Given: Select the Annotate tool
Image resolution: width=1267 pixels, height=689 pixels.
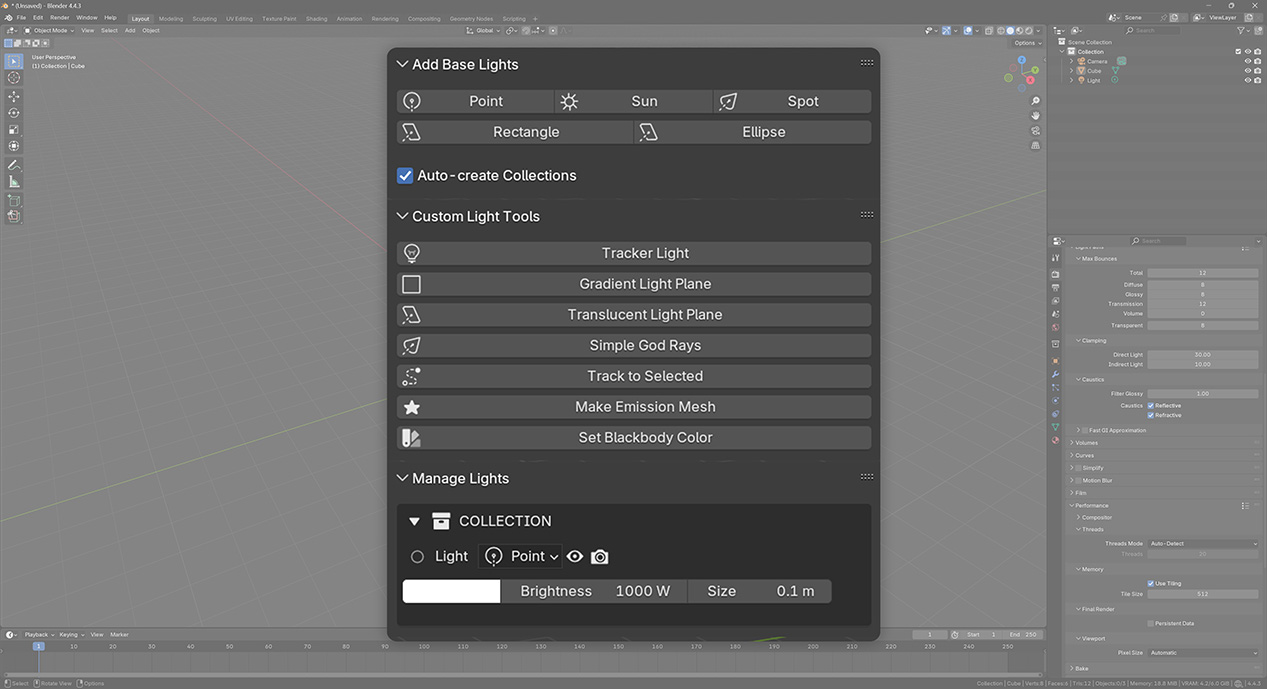Looking at the screenshot, I should click(x=14, y=165).
